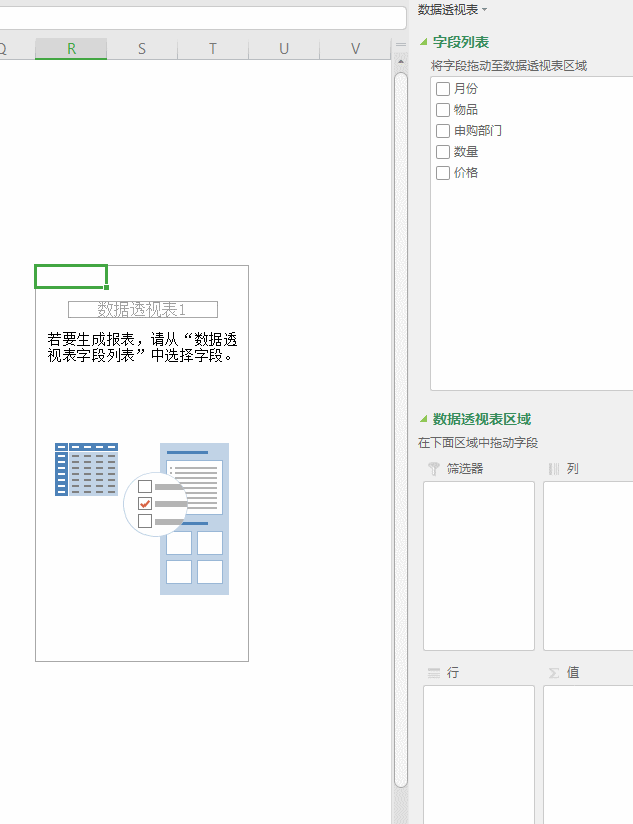This screenshot has width=633, height=824.
Task: Click the 将字段拖动至数据透视表区域 hint text
Action: pyautogui.click(x=509, y=66)
